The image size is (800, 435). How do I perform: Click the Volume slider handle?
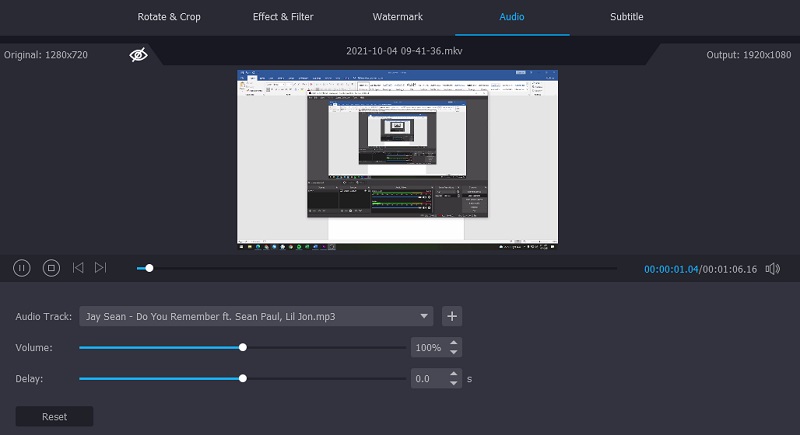click(x=243, y=348)
